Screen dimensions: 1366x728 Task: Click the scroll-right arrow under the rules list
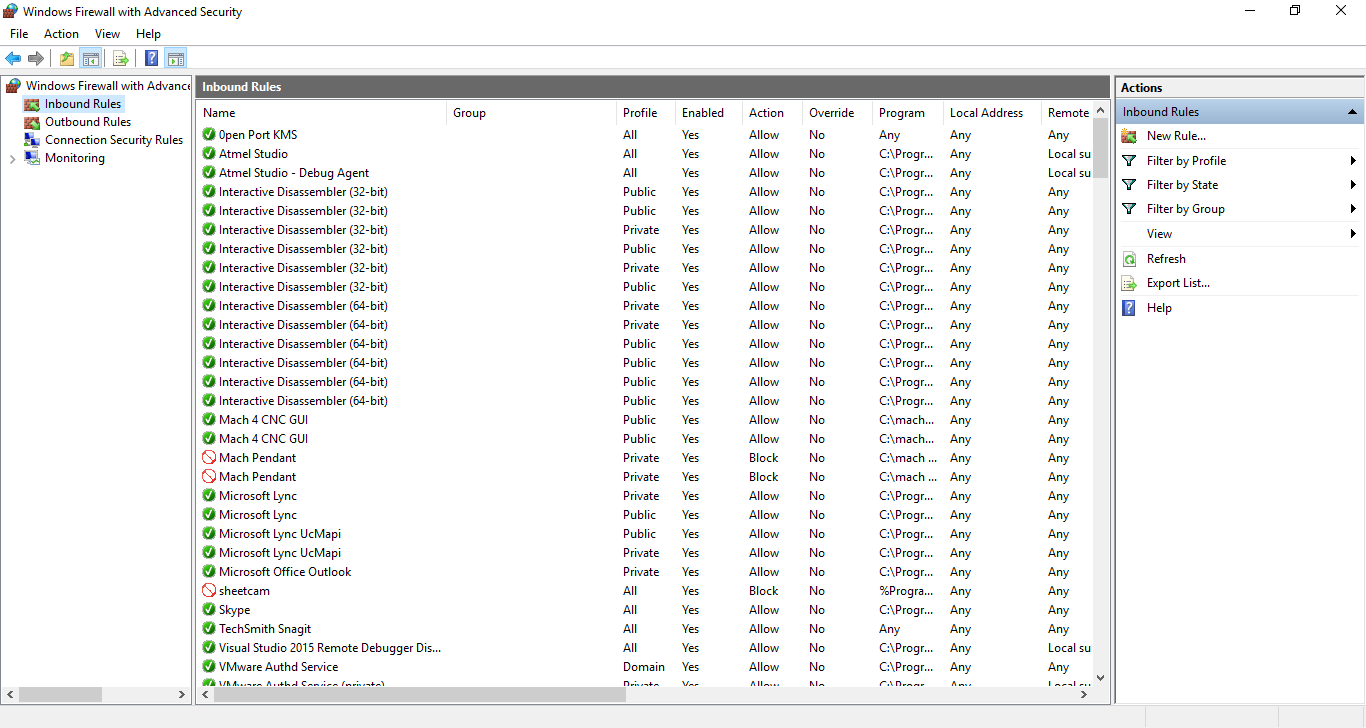pyautogui.click(x=1085, y=694)
